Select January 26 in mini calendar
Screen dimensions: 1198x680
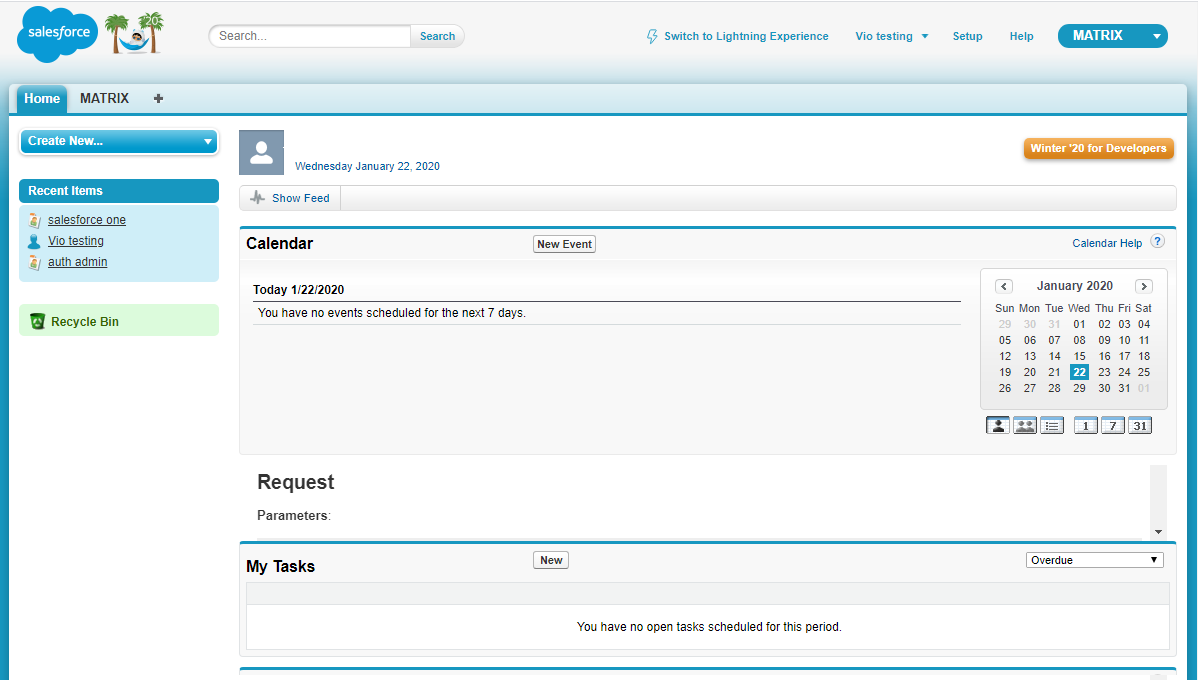[1005, 388]
